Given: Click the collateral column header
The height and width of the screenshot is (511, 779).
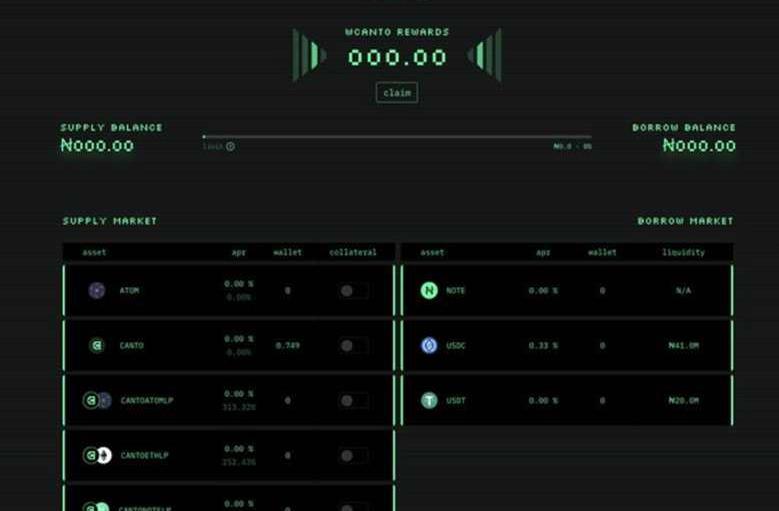Looking at the screenshot, I should (353, 253).
